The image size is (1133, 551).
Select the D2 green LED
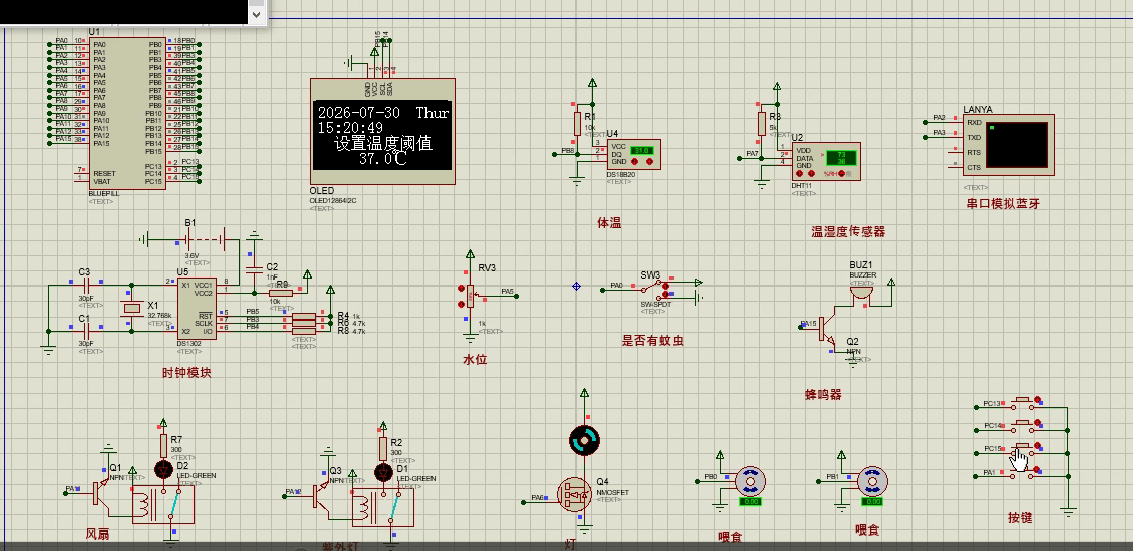pos(164,469)
